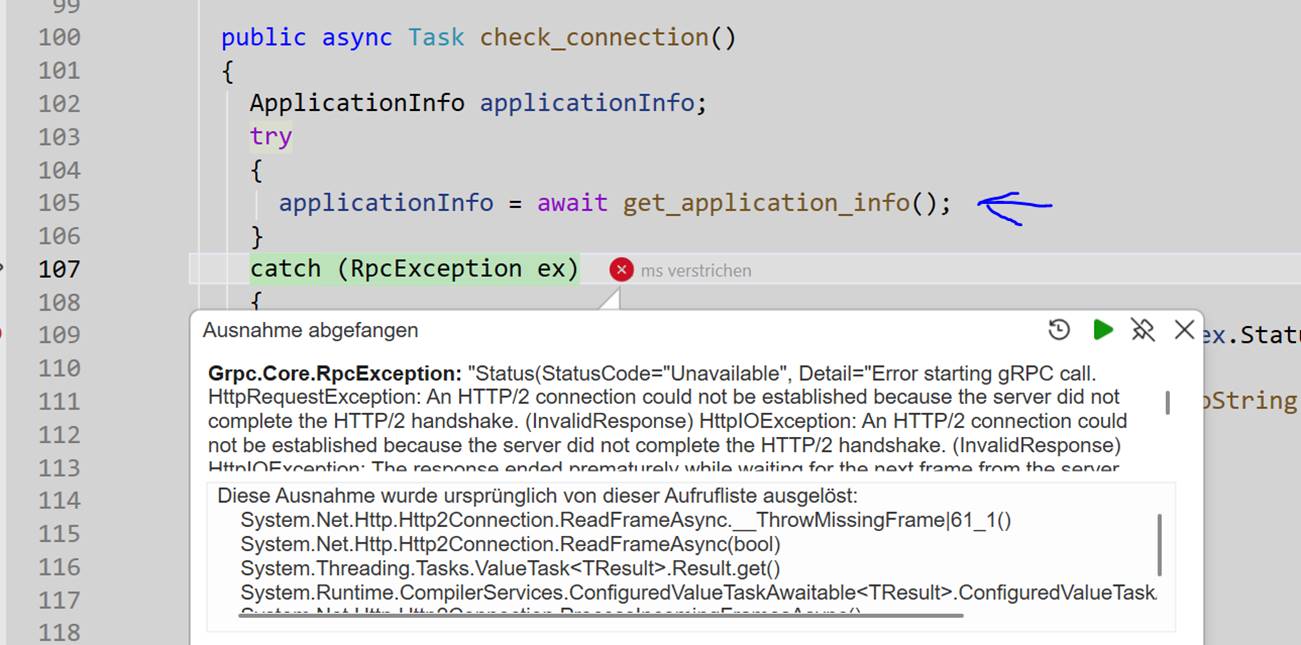Image resolution: width=1301 pixels, height=645 pixels.
Task: Click the call stack horizontal scrollbar
Action: [x=601, y=615]
